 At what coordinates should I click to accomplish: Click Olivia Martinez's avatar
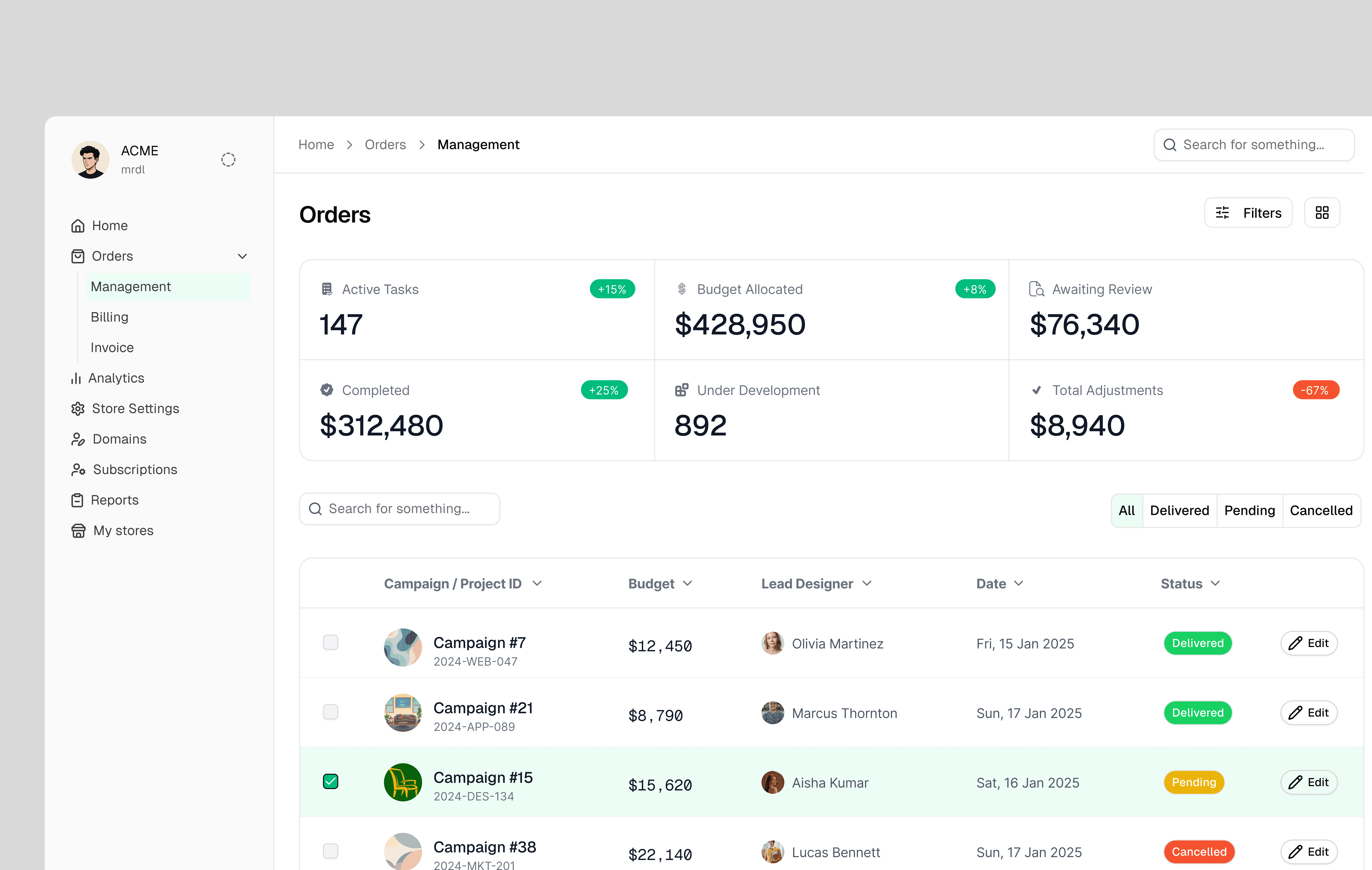point(773,643)
